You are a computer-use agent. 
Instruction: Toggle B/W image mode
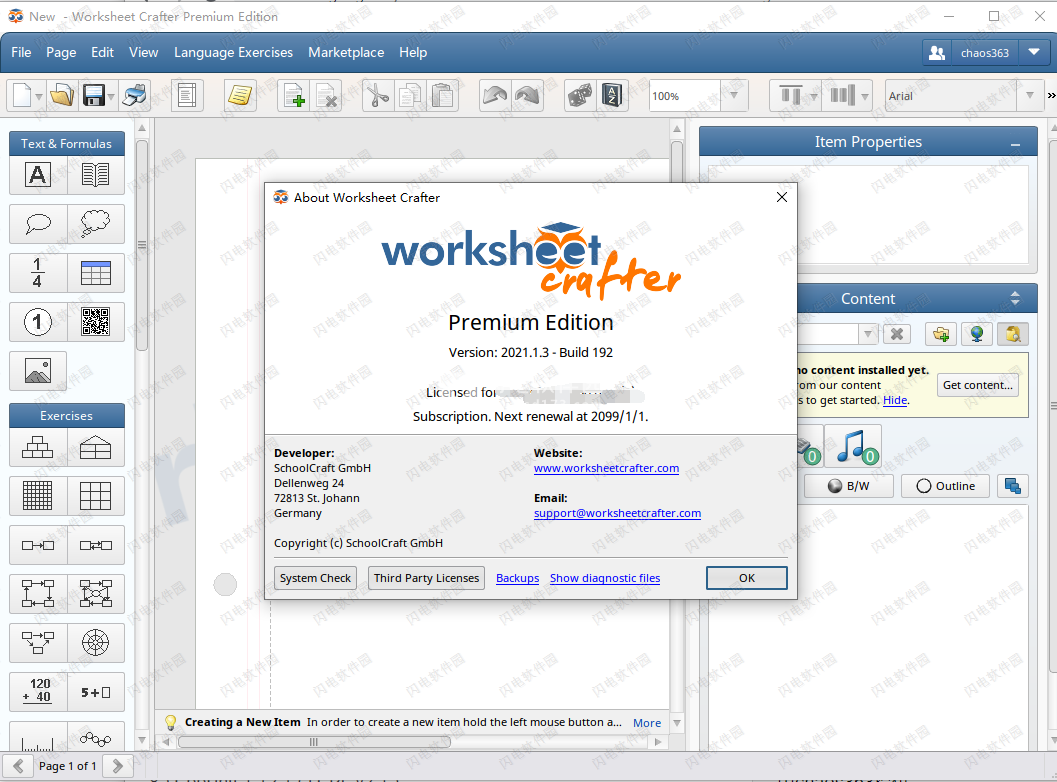849,486
